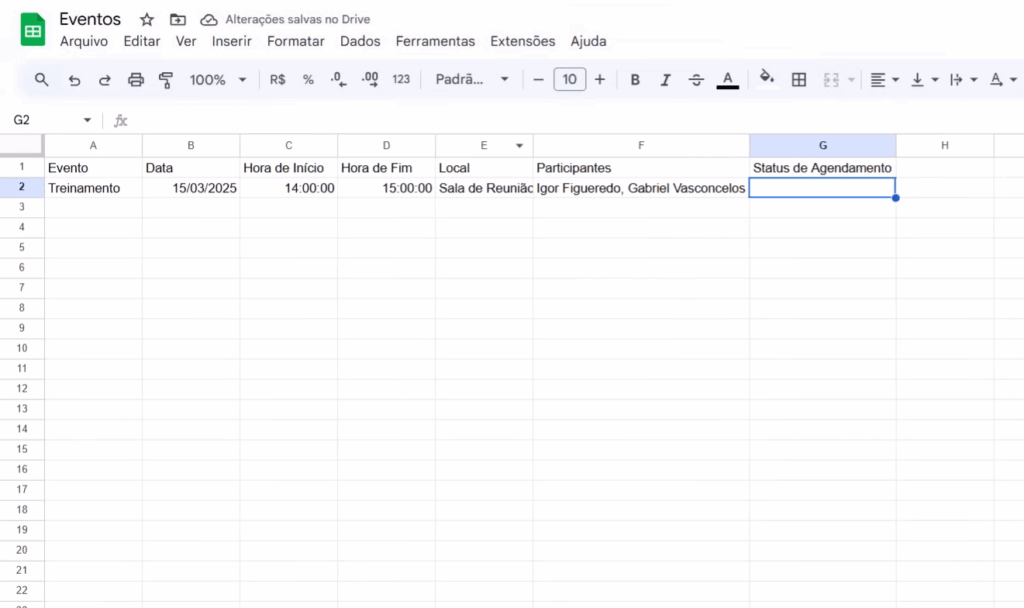Star the Eventos document
This screenshot has width=1024, height=608.
tap(147, 20)
